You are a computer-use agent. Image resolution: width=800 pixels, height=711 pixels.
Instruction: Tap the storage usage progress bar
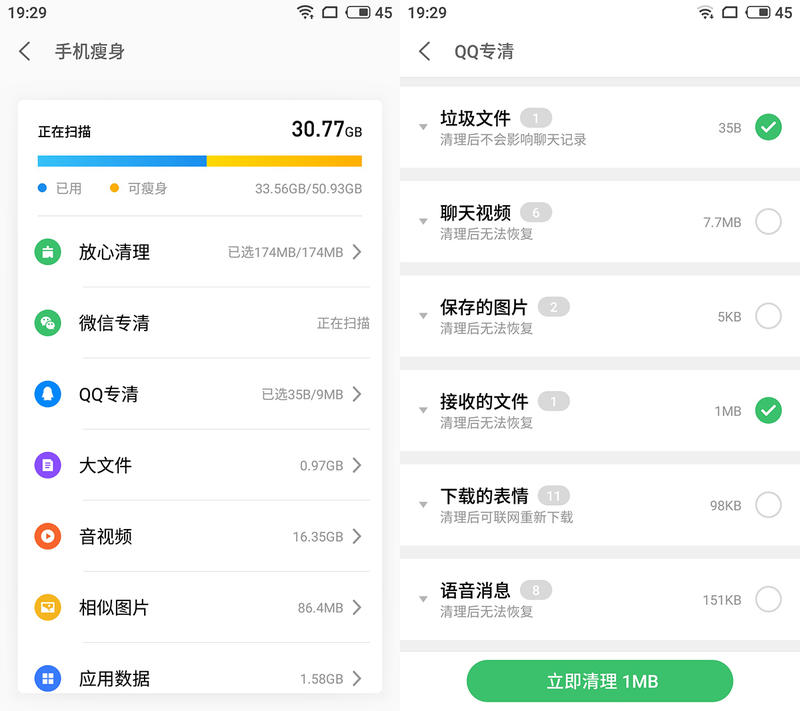[200, 160]
